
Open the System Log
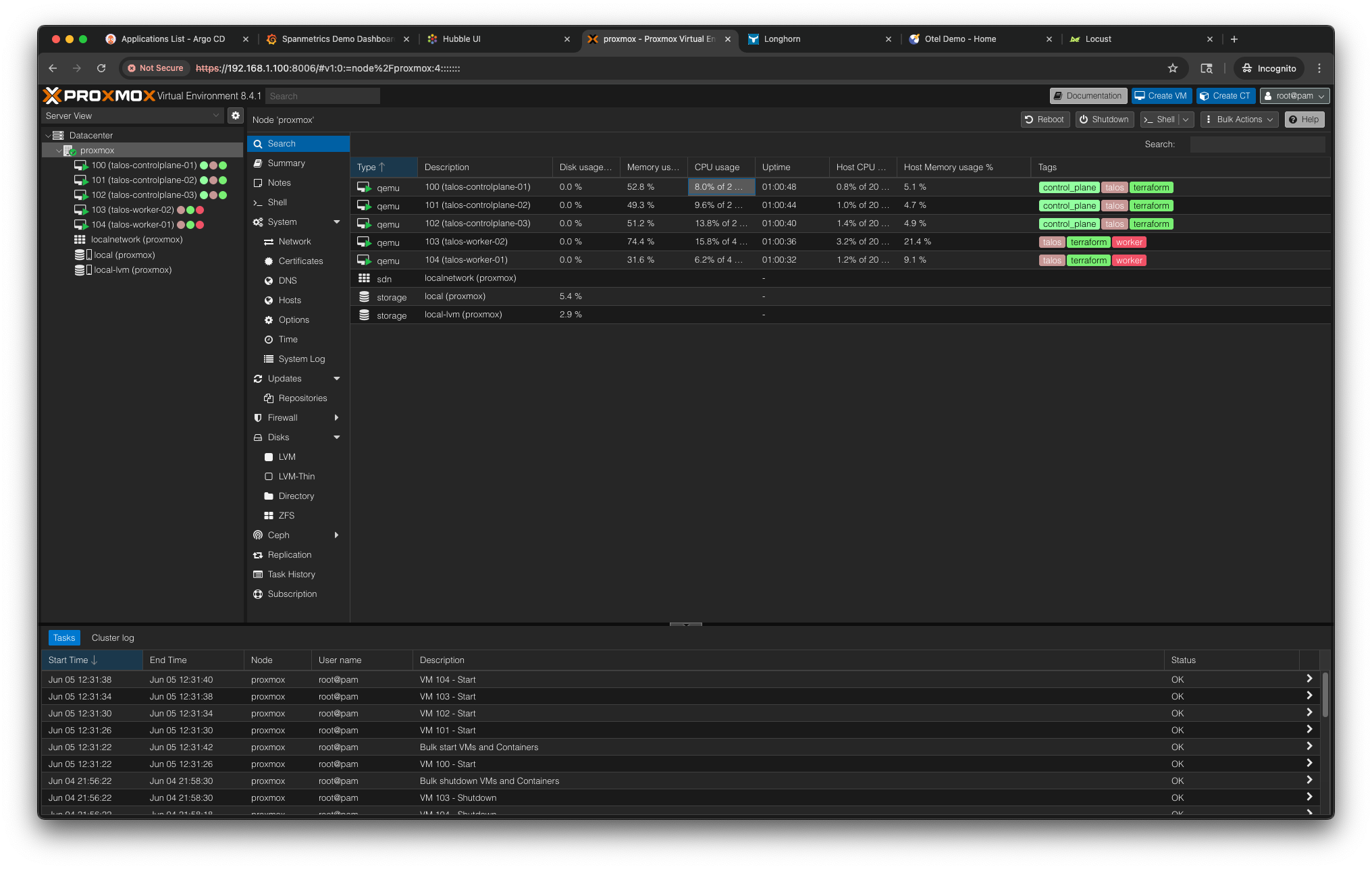(x=298, y=359)
